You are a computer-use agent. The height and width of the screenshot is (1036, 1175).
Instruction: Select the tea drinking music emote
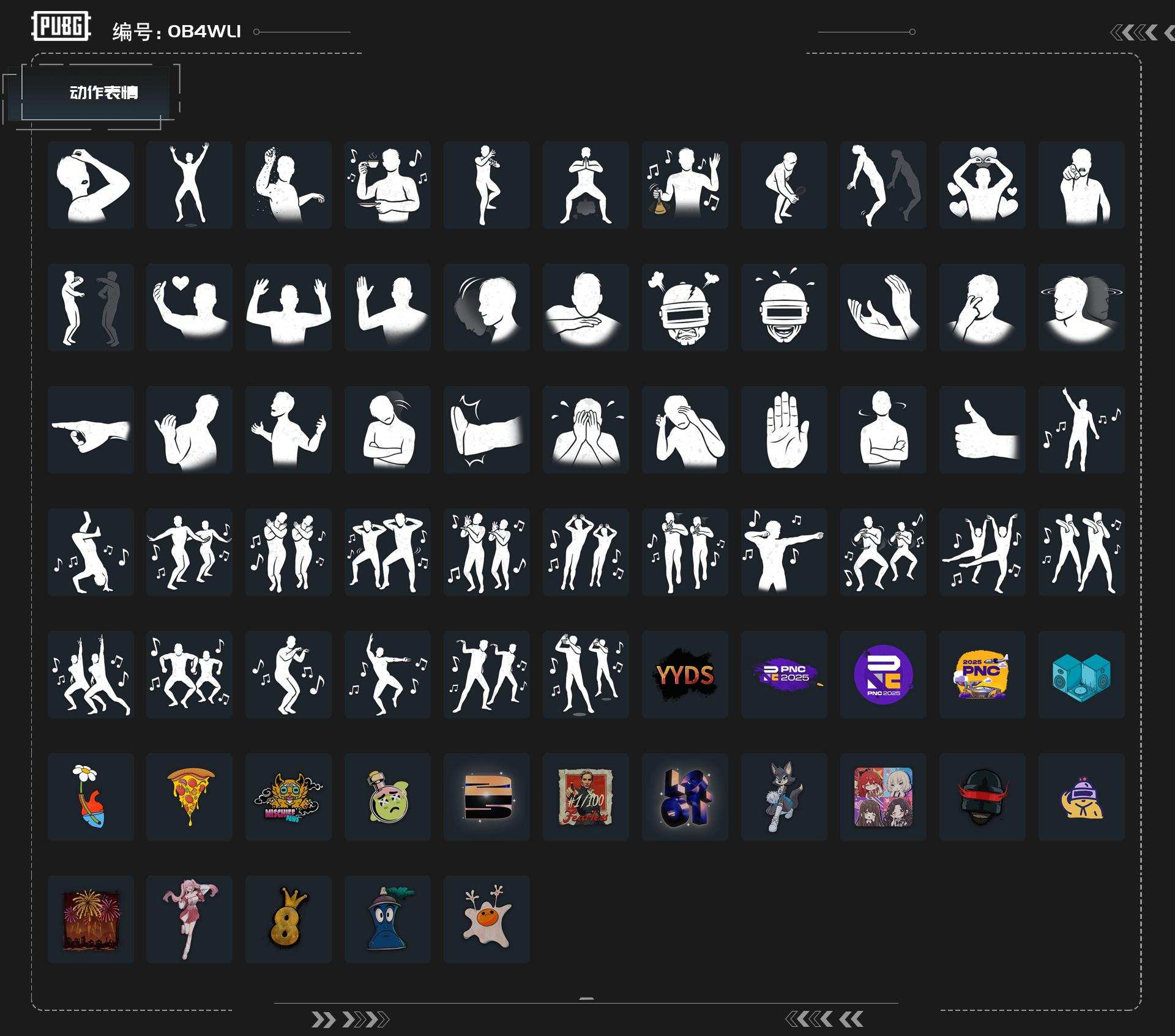[x=387, y=185]
